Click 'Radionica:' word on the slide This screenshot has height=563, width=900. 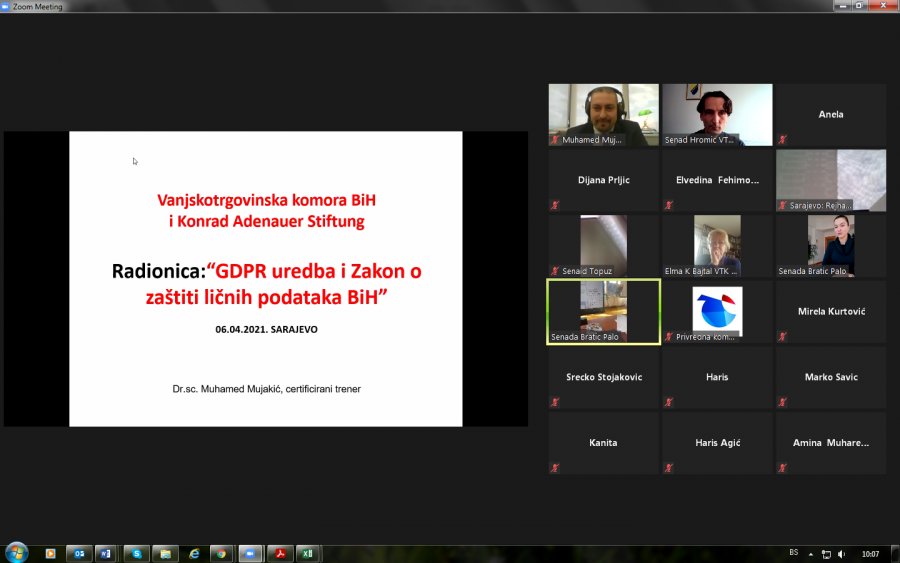click(158, 271)
